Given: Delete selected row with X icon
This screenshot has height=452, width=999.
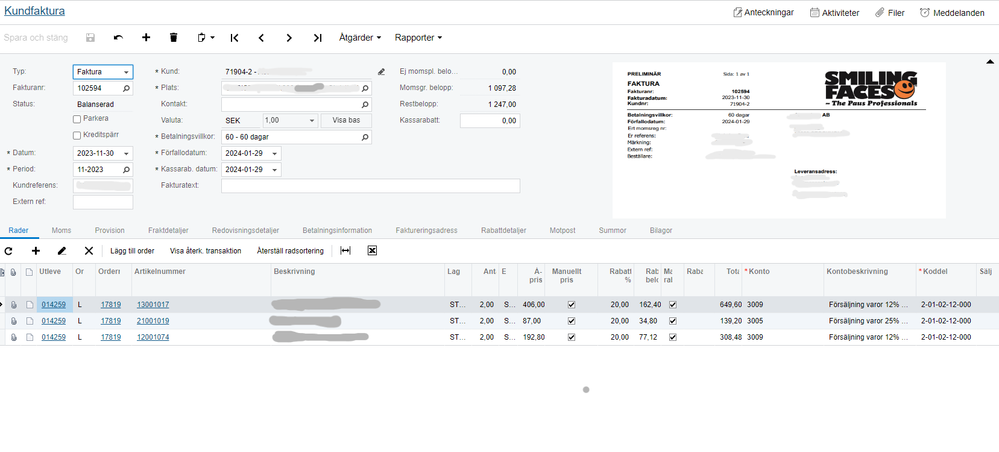Looking at the screenshot, I should pos(89,251).
